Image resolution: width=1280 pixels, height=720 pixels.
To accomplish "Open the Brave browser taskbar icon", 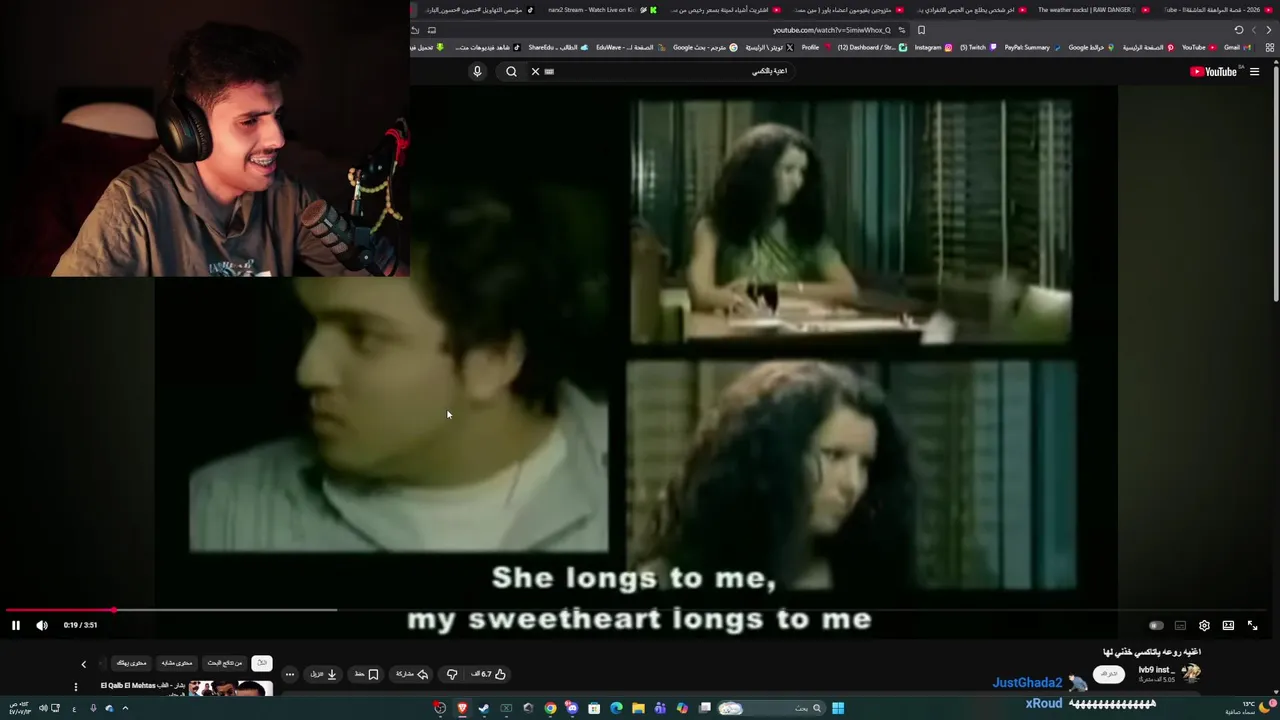I will pyautogui.click(x=462, y=708).
